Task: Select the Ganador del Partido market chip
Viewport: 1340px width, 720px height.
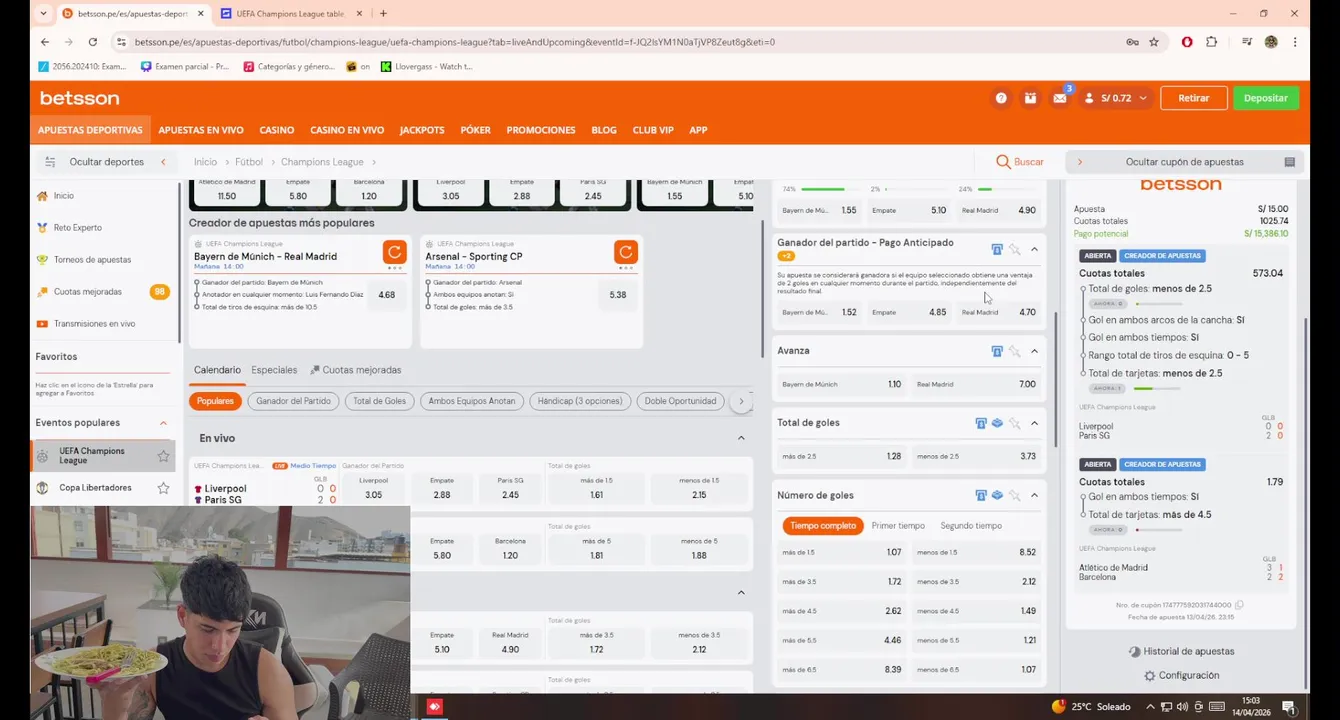Action: [293, 401]
